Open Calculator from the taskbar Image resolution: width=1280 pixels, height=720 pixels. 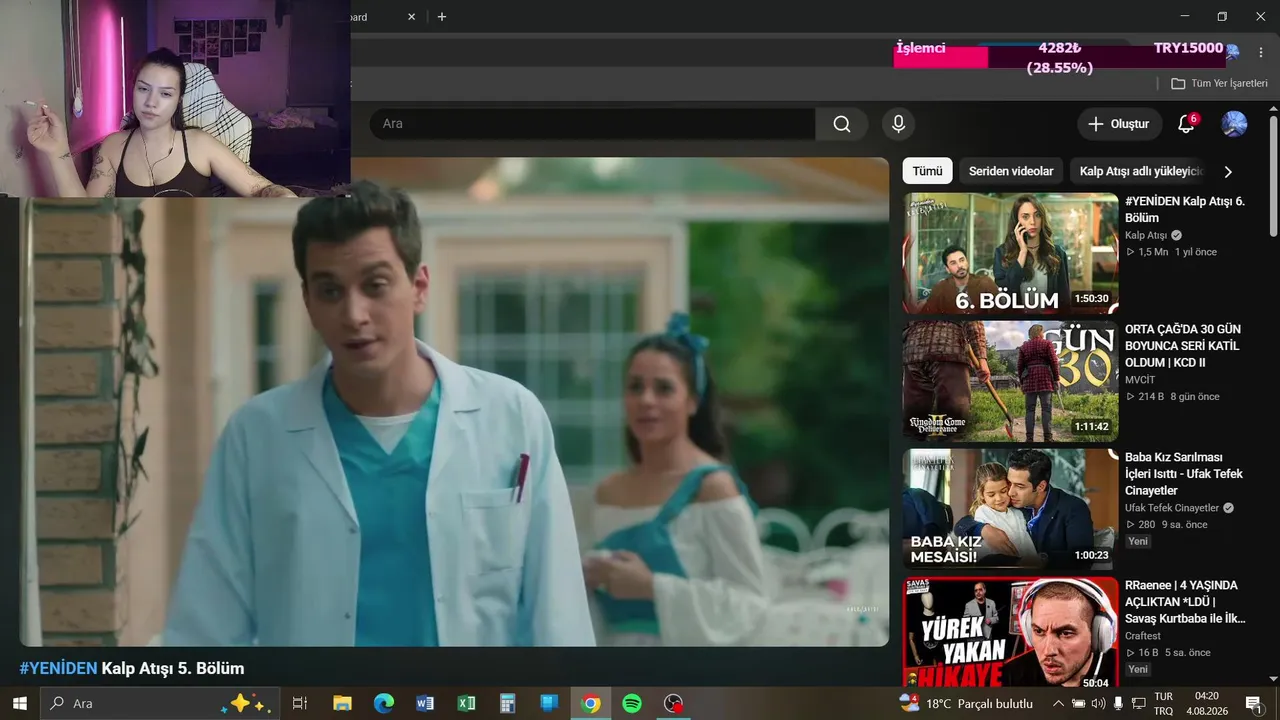508,703
